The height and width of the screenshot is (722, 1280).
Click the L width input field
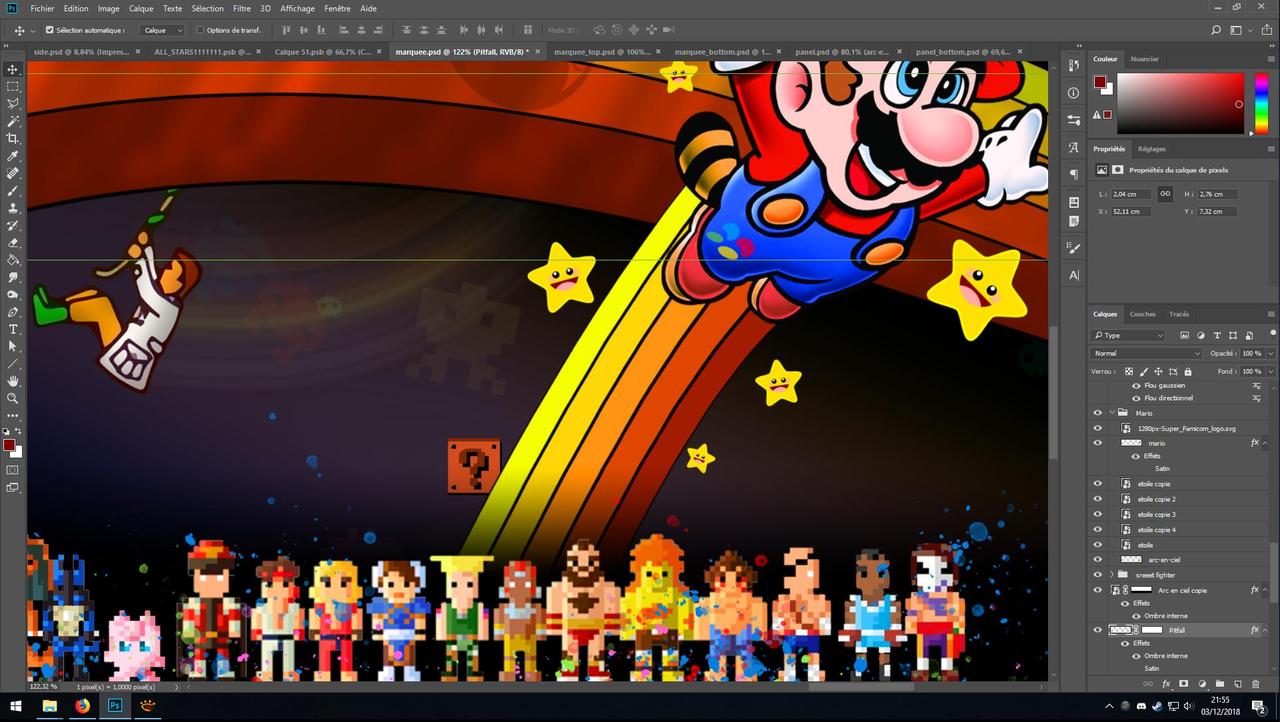pos(1132,194)
